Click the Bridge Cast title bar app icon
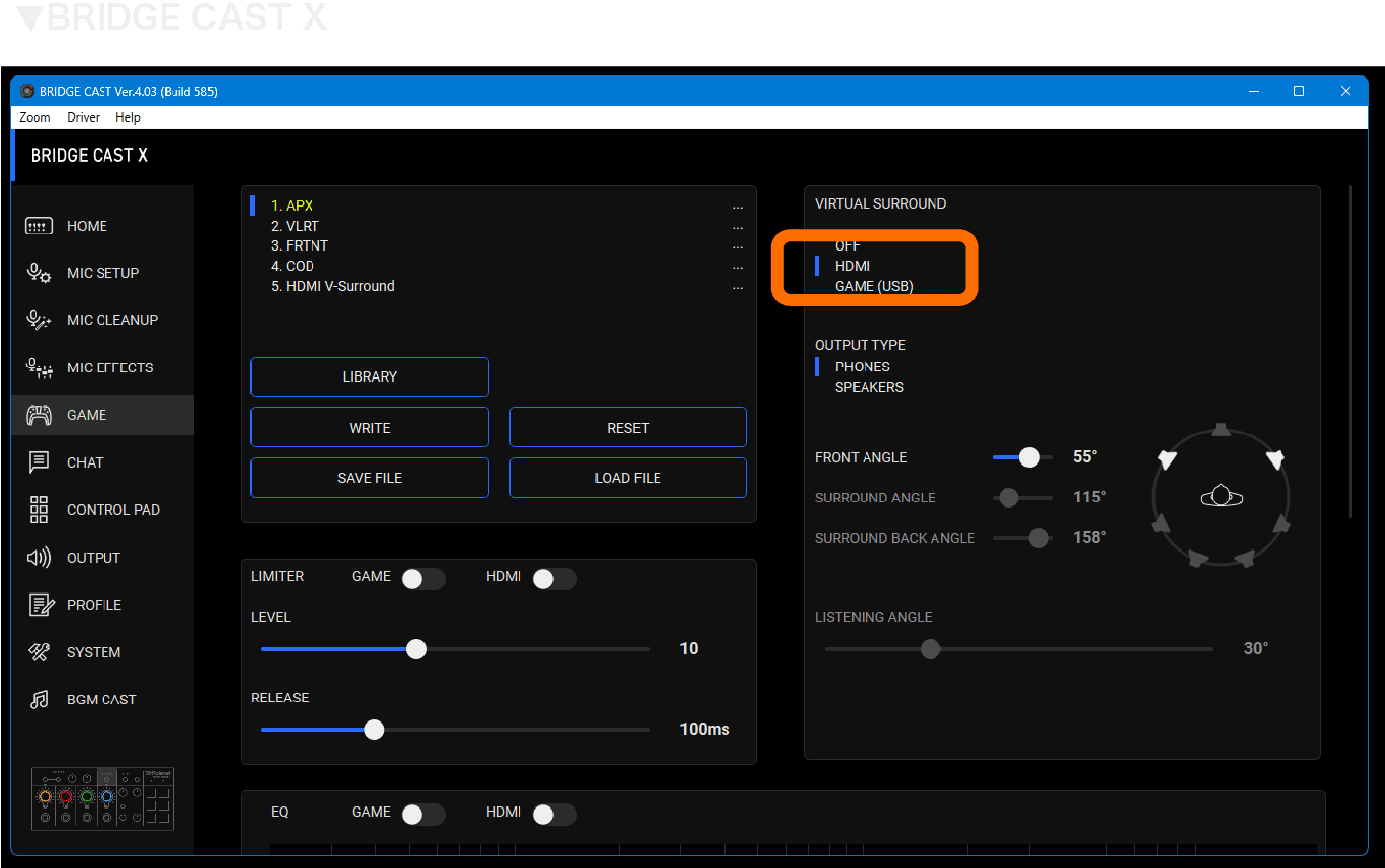1385x868 pixels. click(27, 91)
